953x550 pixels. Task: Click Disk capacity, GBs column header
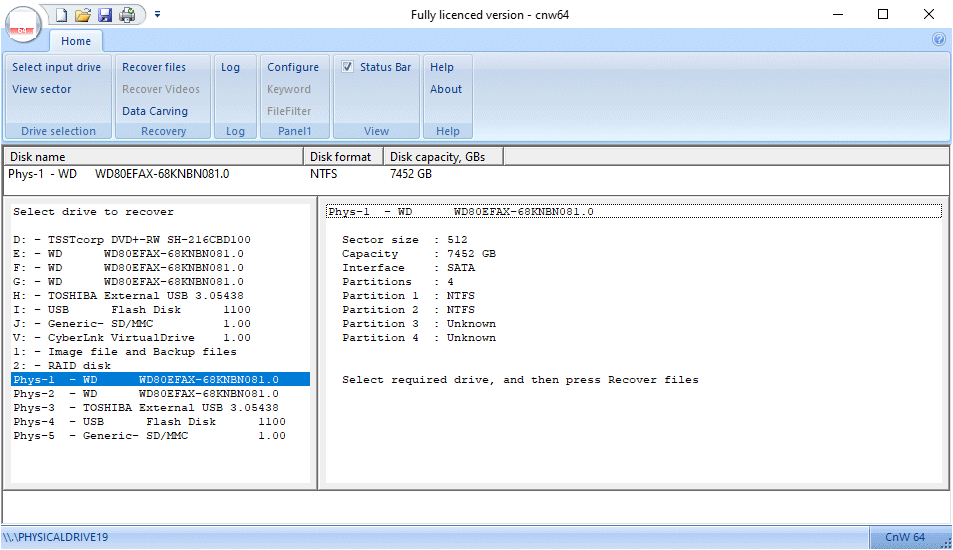tap(443, 157)
